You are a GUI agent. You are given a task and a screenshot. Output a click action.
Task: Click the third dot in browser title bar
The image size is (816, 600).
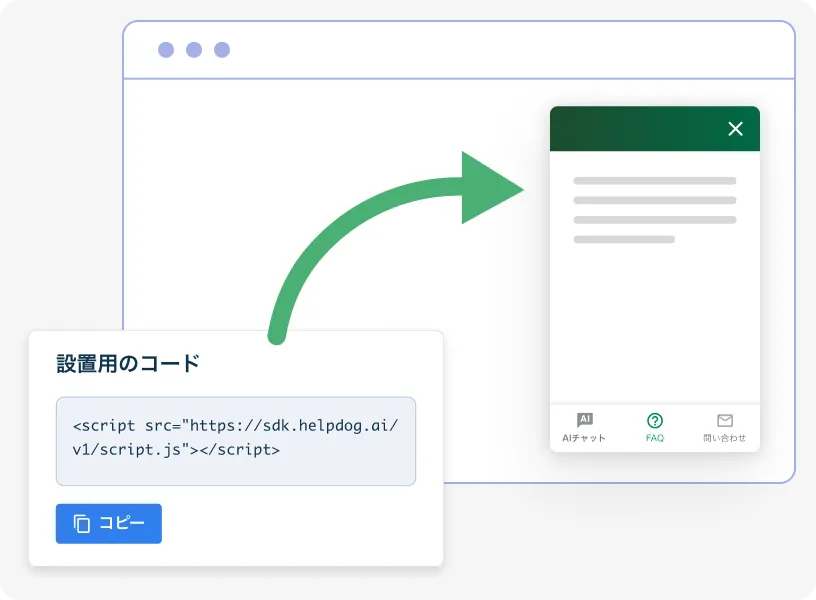(222, 50)
